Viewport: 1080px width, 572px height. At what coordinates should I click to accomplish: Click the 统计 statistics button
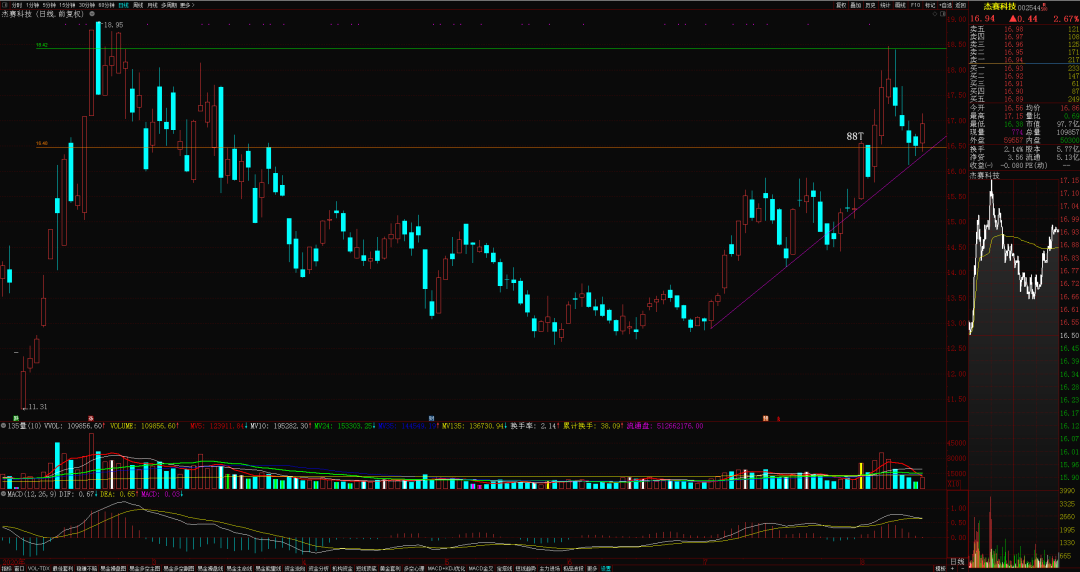tap(886, 6)
